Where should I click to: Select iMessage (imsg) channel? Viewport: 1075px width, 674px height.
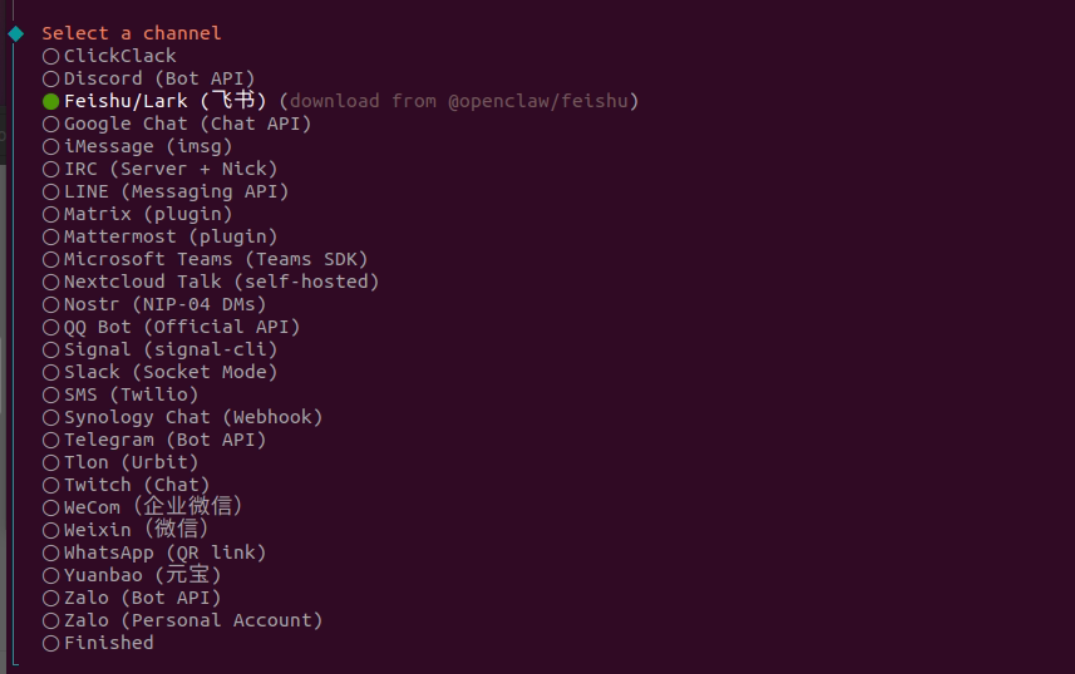coord(137,147)
